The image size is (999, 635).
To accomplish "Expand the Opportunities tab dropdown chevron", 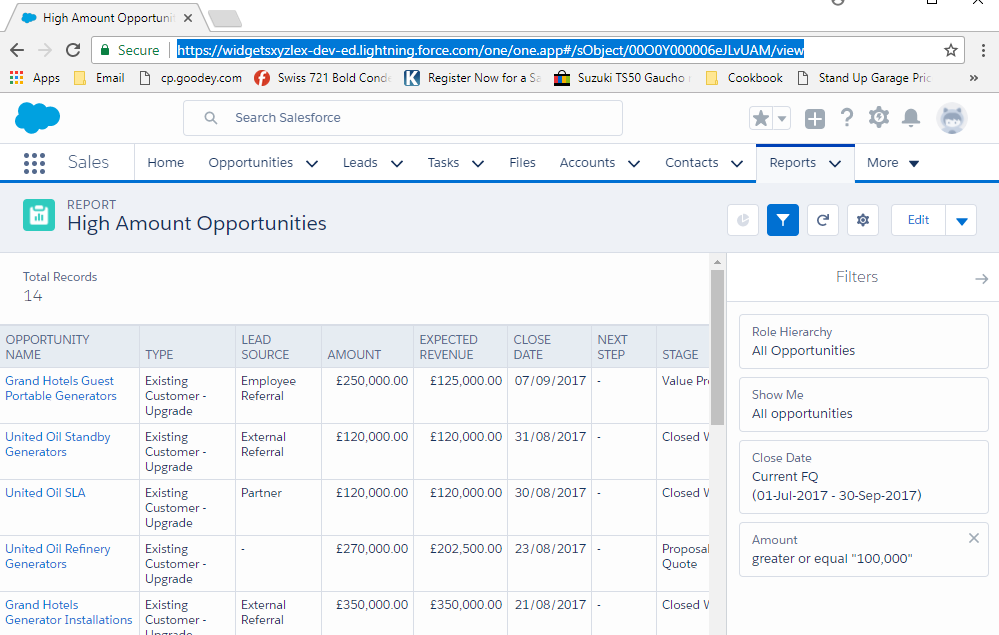I will tap(312, 164).
